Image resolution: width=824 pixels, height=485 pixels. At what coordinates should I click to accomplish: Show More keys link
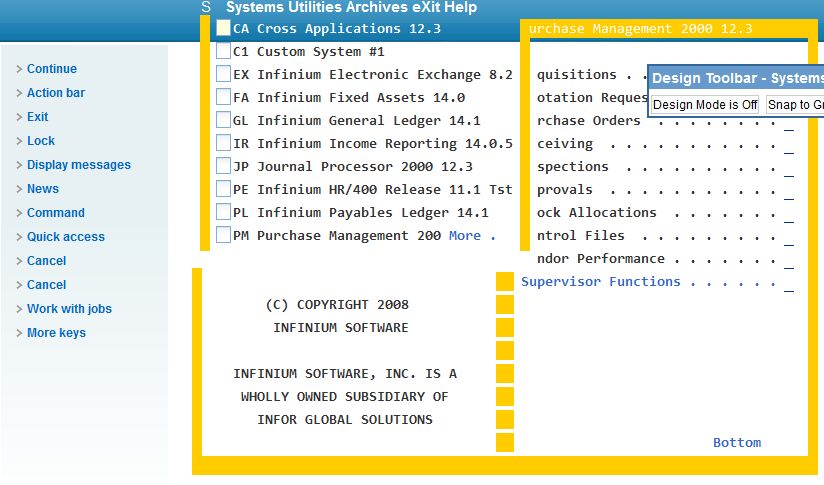[x=56, y=333]
